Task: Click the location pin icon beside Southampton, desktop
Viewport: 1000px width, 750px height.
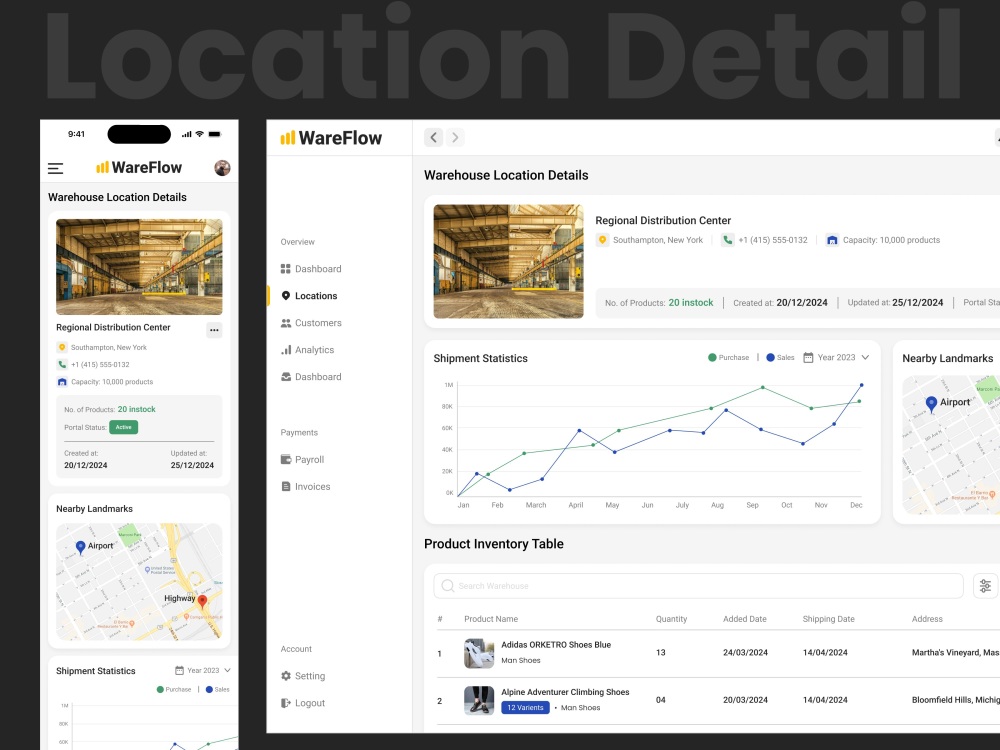Action: tap(602, 240)
